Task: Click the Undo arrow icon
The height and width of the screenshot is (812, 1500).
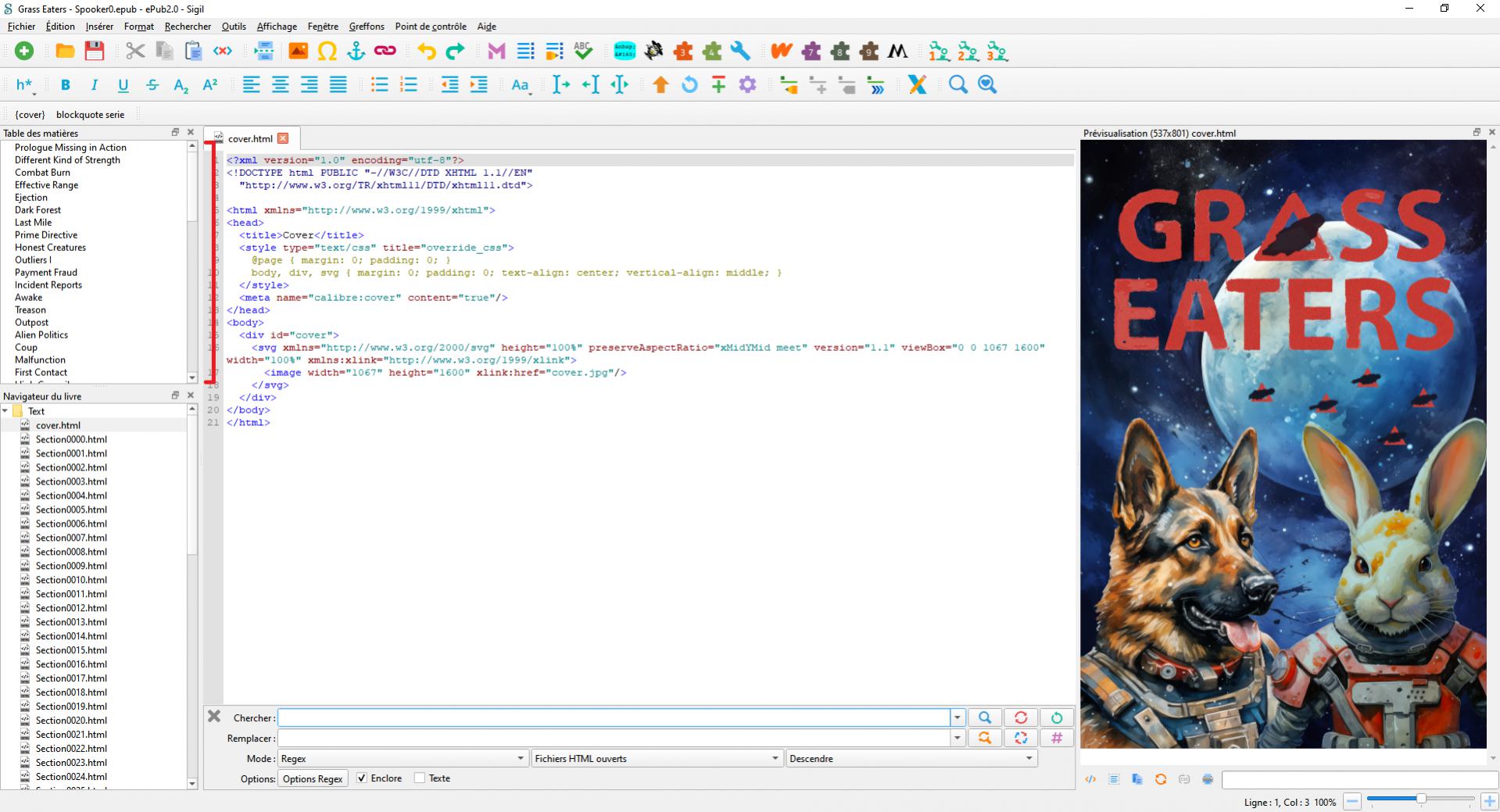Action: [426, 52]
